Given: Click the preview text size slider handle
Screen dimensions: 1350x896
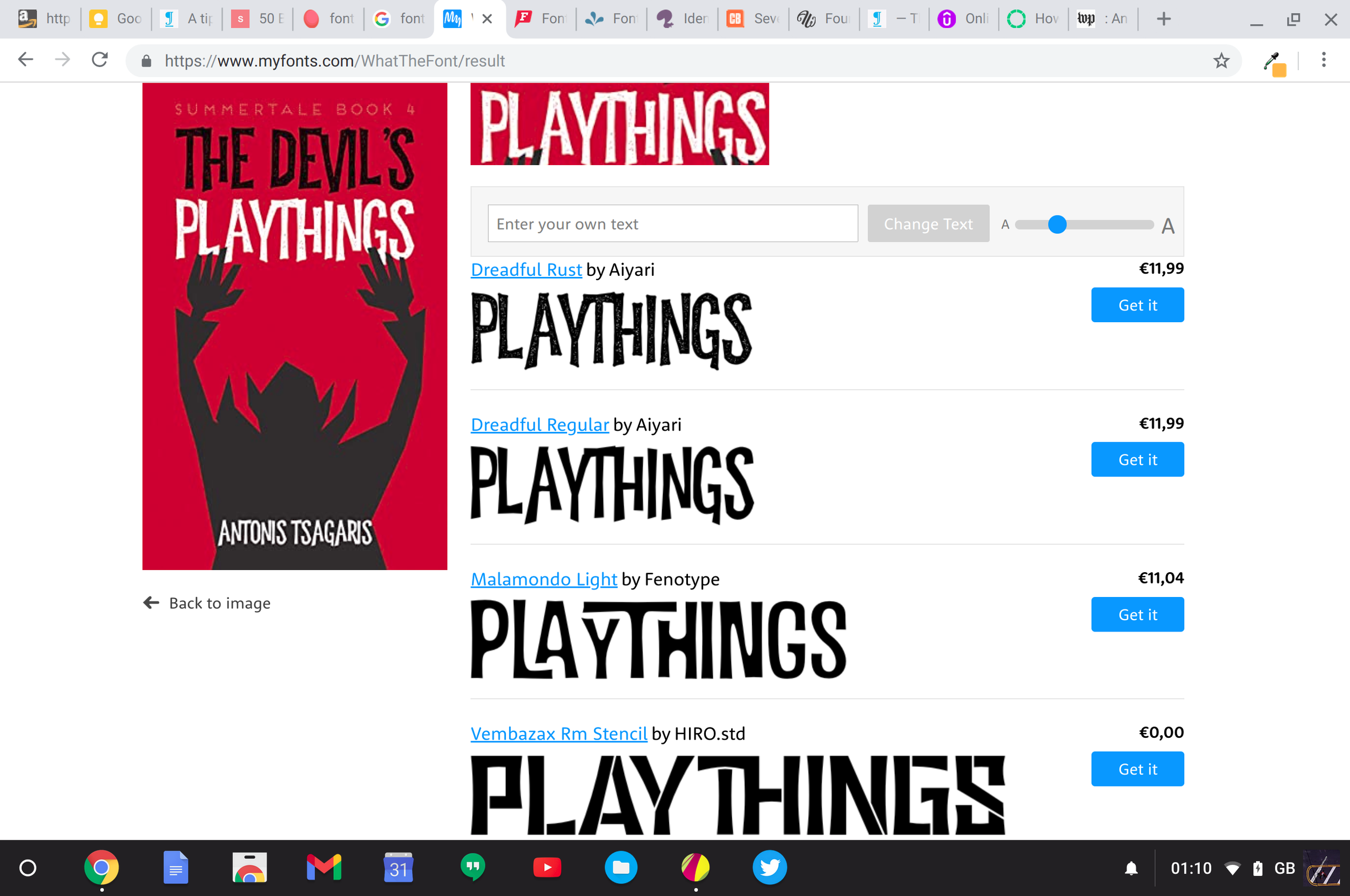Looking at the screenshot, I should click(1057, 225).
